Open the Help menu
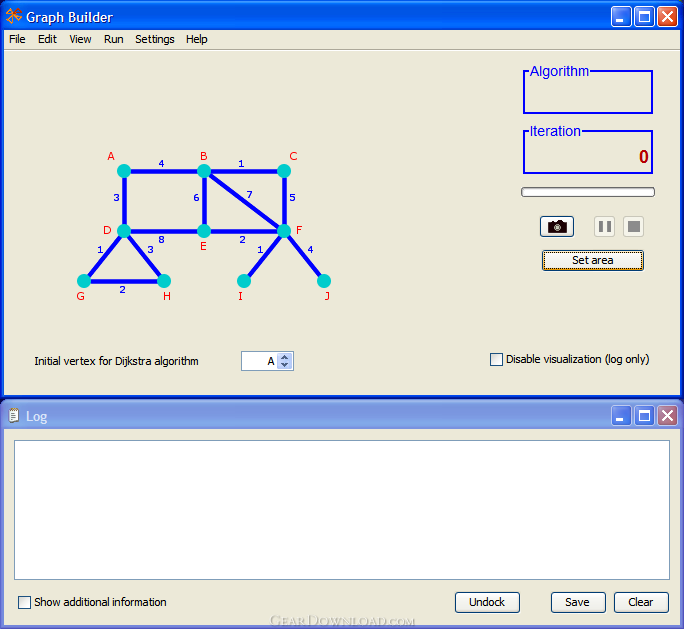The image size is (684, 629). point(196,39)
